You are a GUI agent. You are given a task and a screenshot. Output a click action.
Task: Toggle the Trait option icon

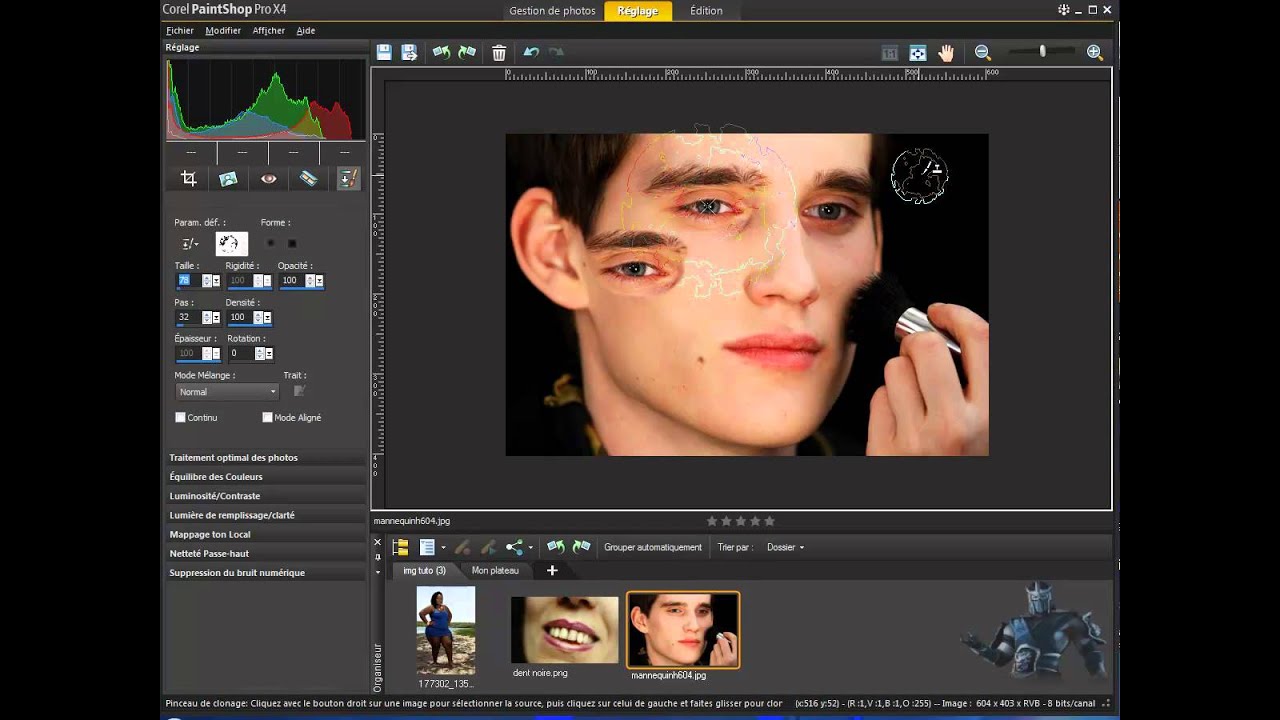[x=298, y=391]
